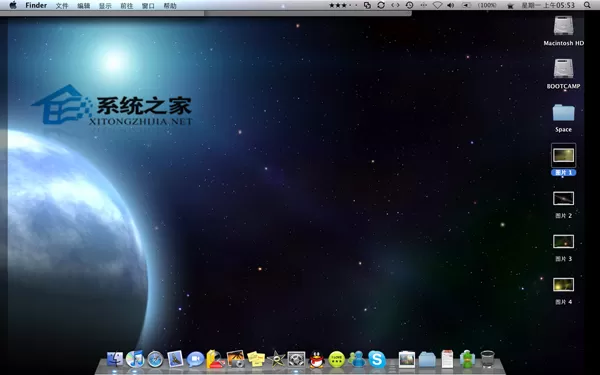Image resolution: width=600 pixels, height=375 pixels.
Task: Open the document stack in the Dock
Action: 447,359
